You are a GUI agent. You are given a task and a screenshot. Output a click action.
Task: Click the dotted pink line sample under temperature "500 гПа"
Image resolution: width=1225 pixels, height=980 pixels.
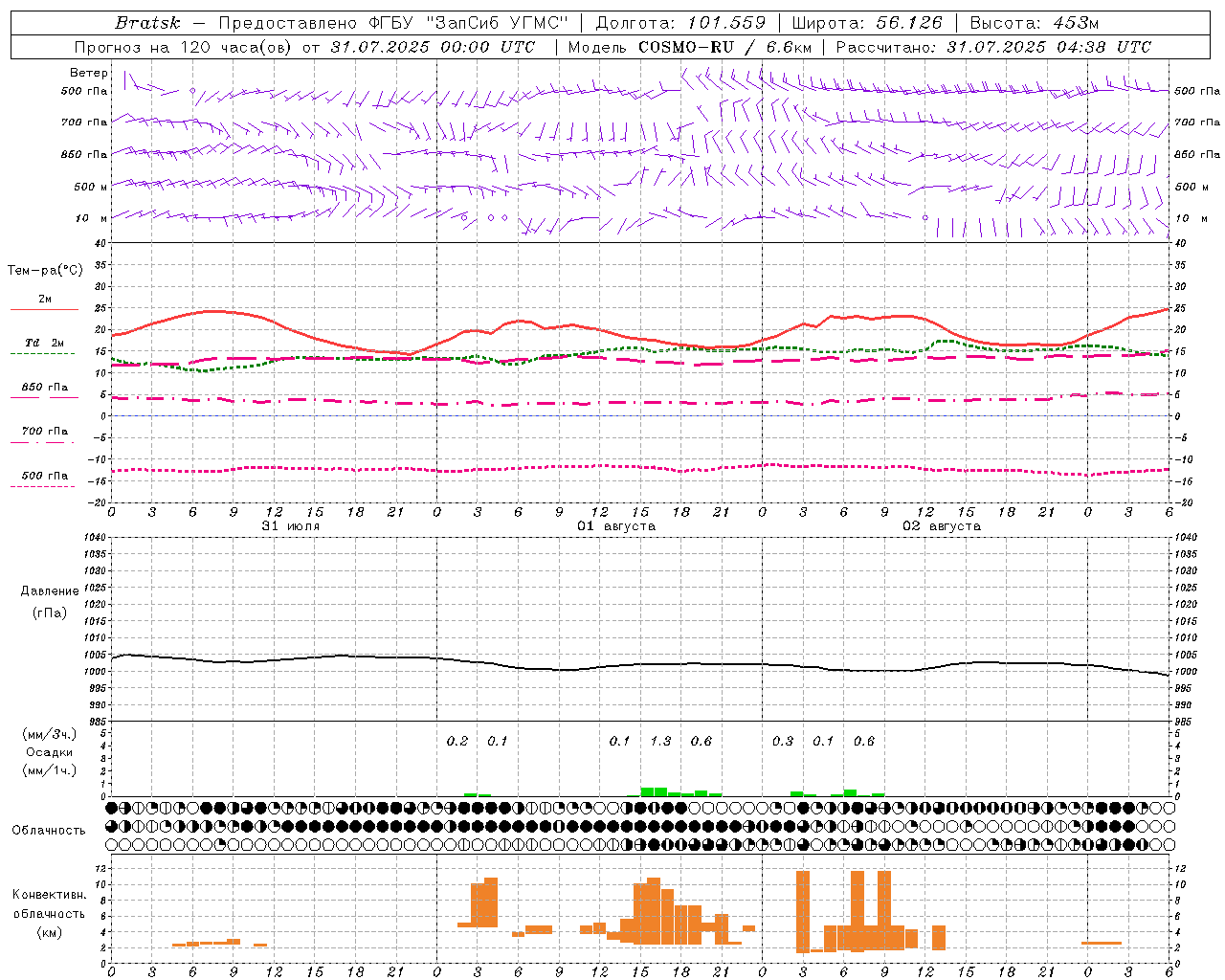43,486
